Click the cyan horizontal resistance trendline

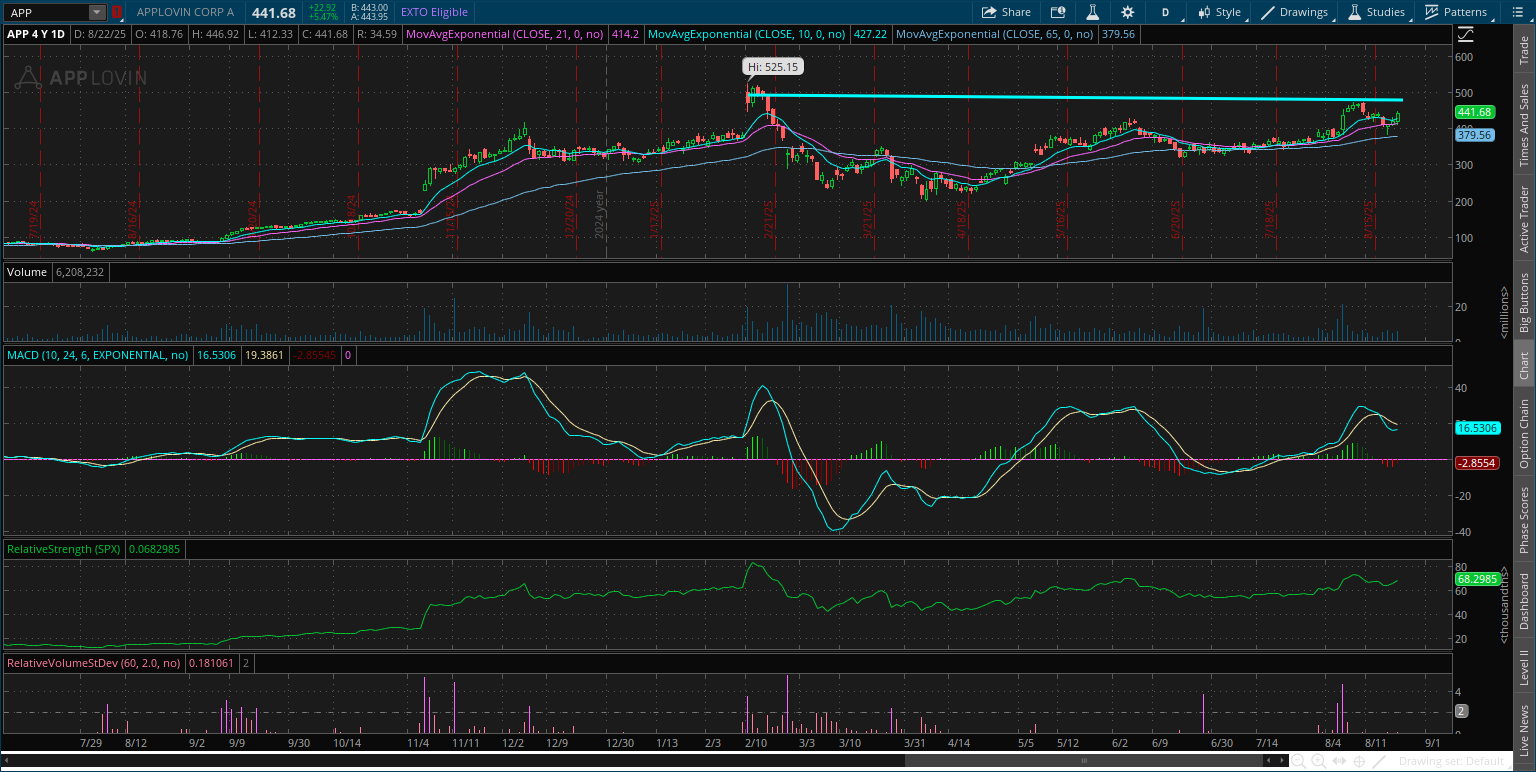click(x=1075, y=98)
